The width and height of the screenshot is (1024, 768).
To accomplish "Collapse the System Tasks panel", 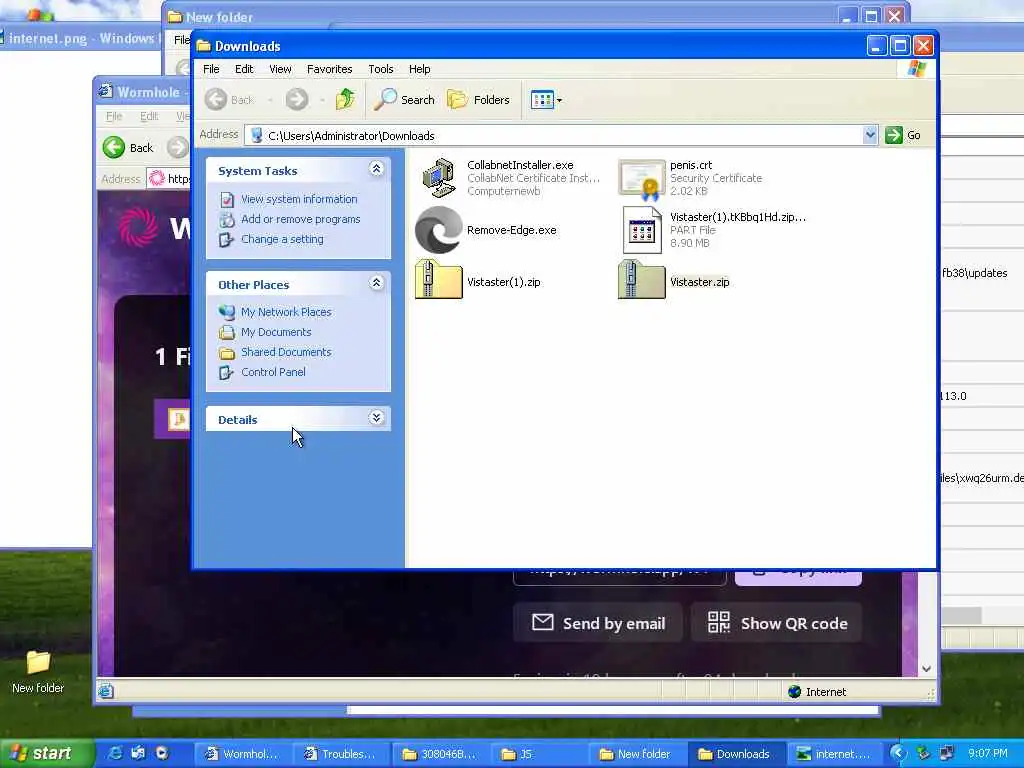I will (376, 168).
